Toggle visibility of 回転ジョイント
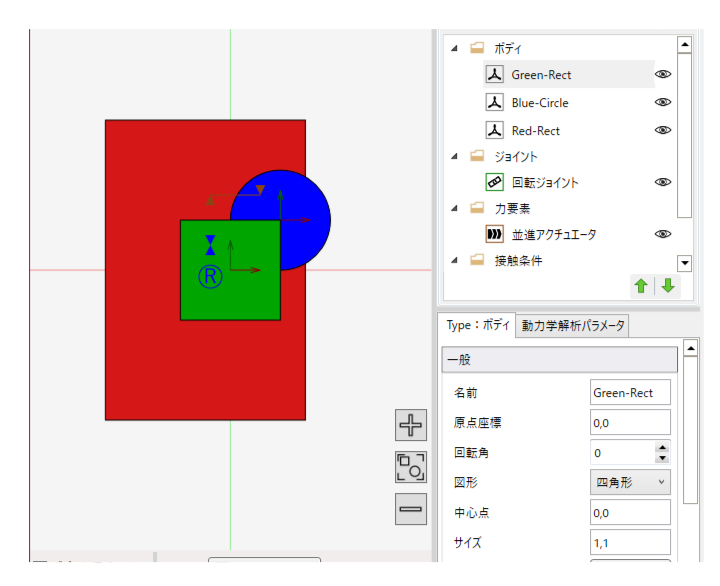 (x=662, y=183)
